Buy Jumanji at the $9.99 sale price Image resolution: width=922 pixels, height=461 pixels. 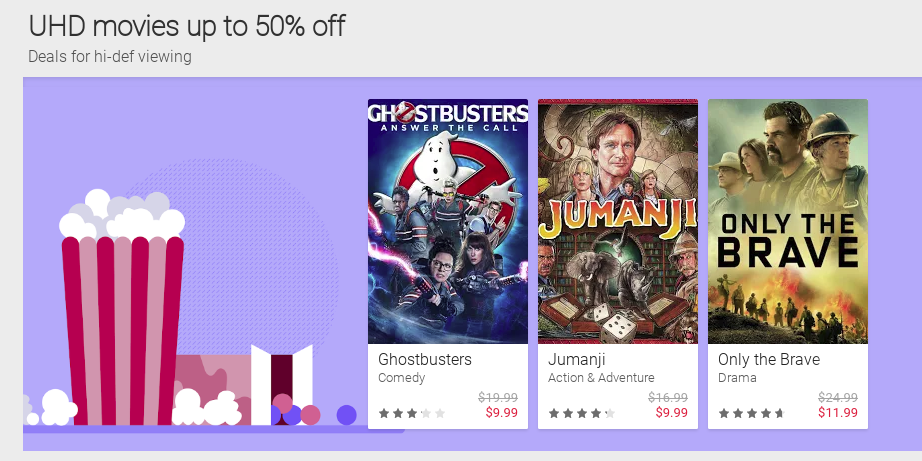pyautogui.click(x=672, y=412)
